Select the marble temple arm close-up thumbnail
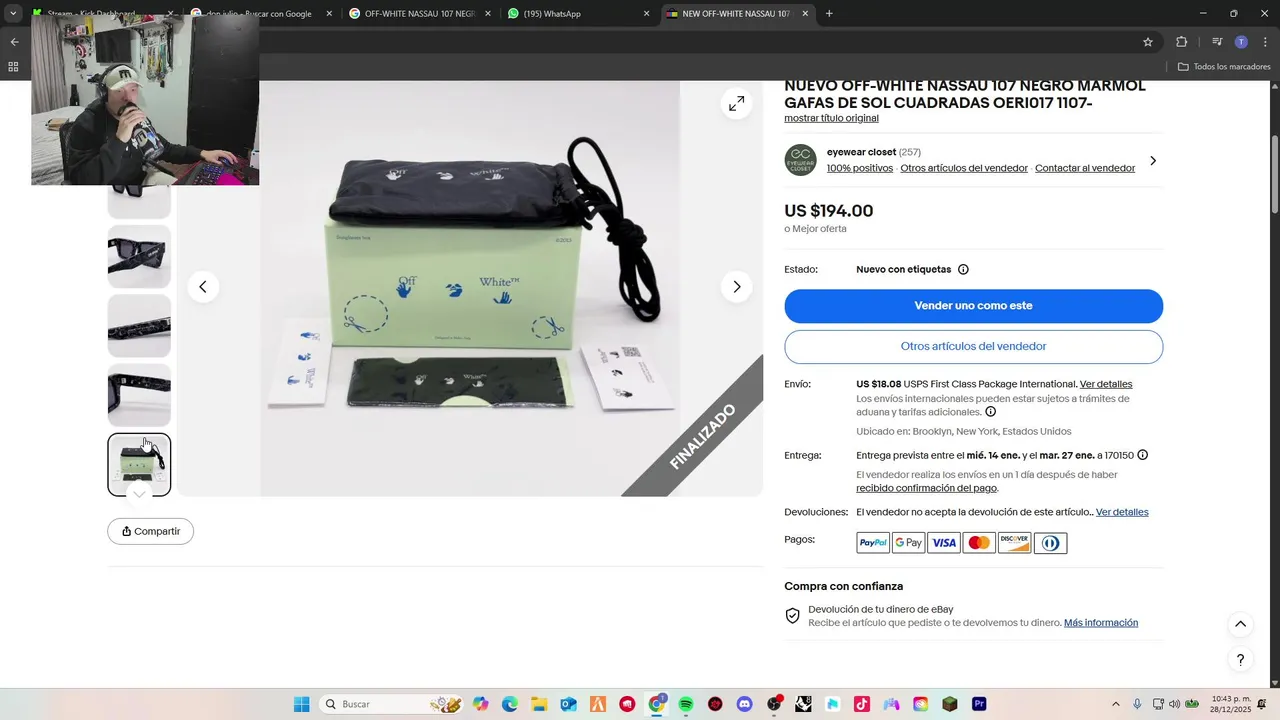This screenshot has height=720, width=1280. pos(139,326)
